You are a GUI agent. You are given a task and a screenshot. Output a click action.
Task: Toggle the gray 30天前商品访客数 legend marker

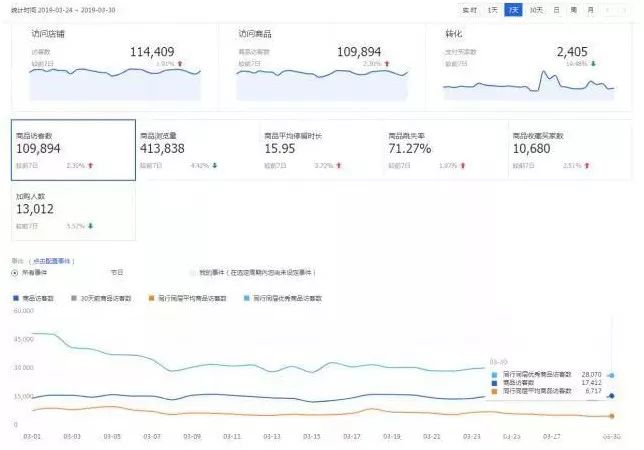[74, 298]
